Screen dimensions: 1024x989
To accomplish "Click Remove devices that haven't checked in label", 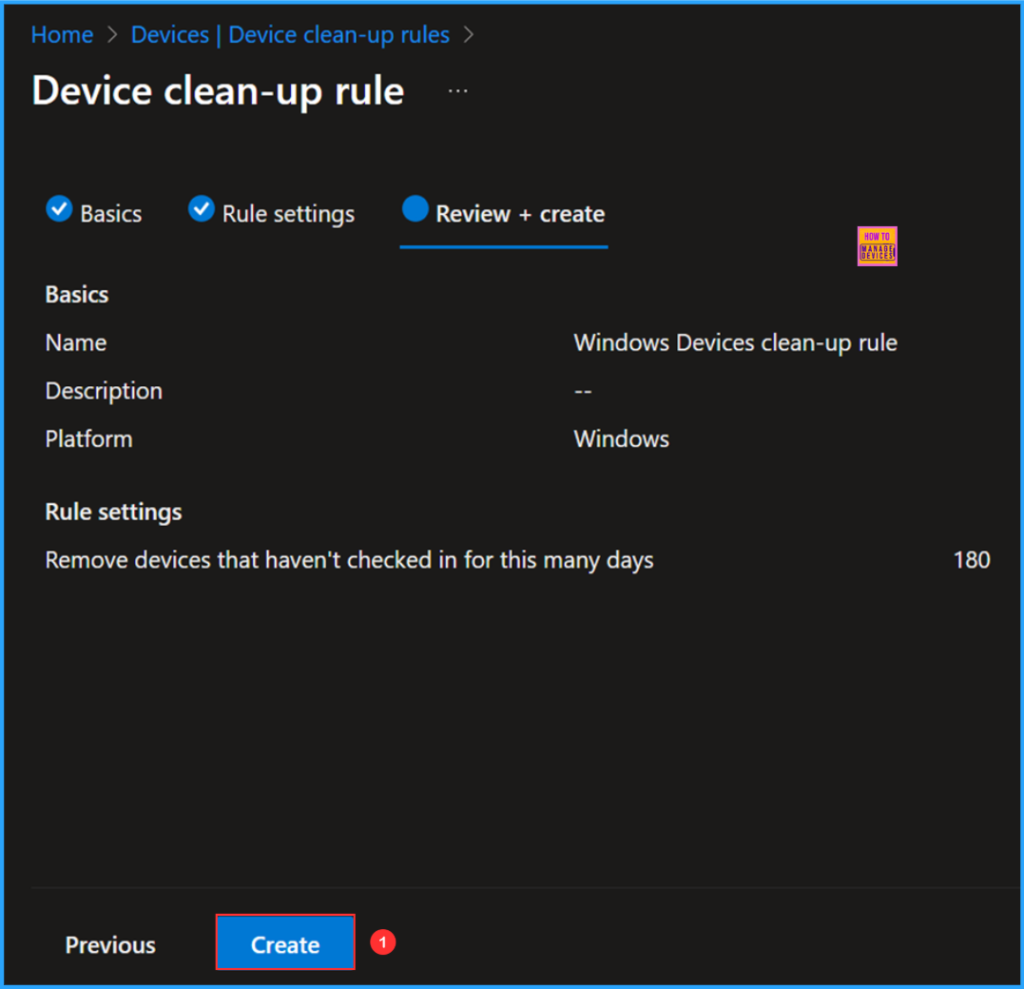I will 349,560.
